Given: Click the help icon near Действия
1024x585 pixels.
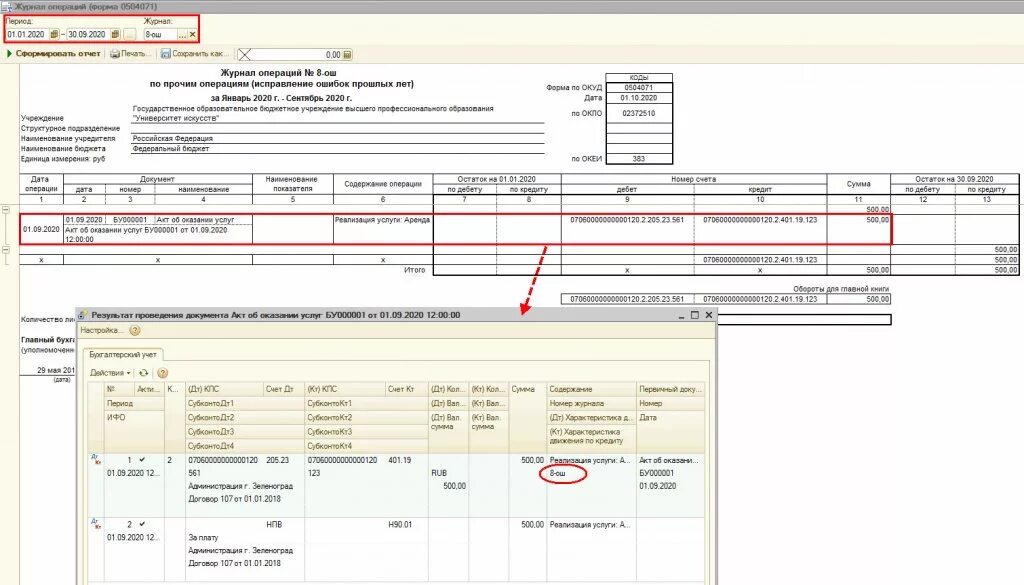Looking at the screenshot, I should coord(163,373).
